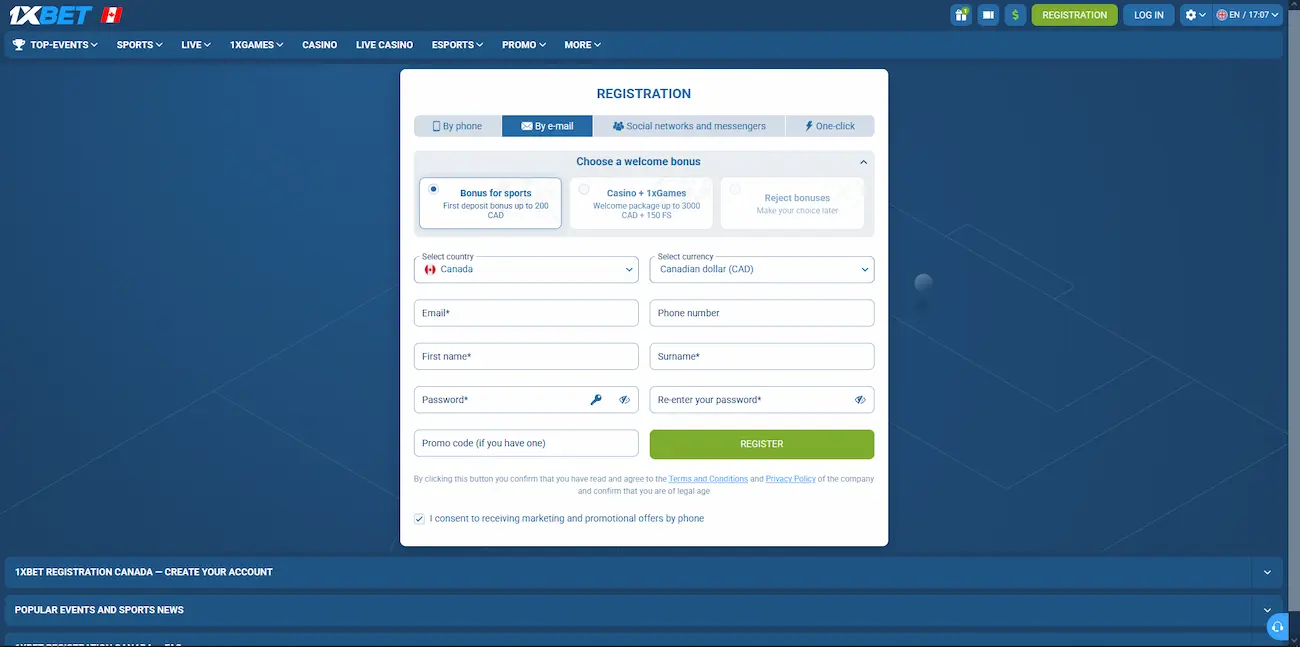This screenshot has height=647, width=1300.
Task: Click the Surname field
Action: (x=762, y=356)
